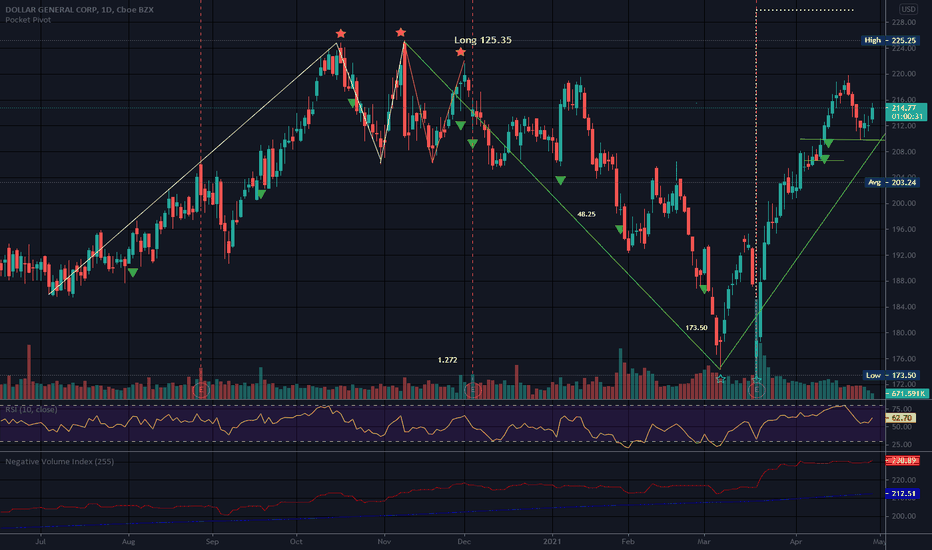Click the 228.00 price axis label

(x=903, y=23)
